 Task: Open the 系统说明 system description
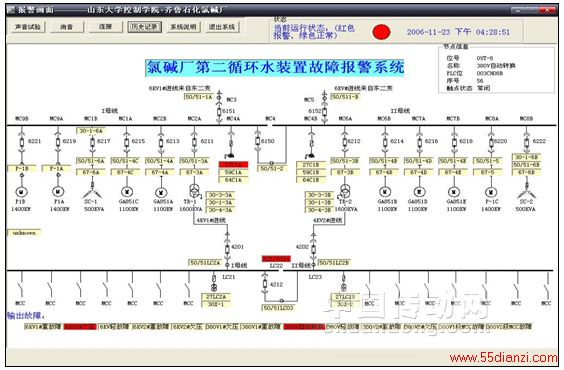click(x=183, y=27)
